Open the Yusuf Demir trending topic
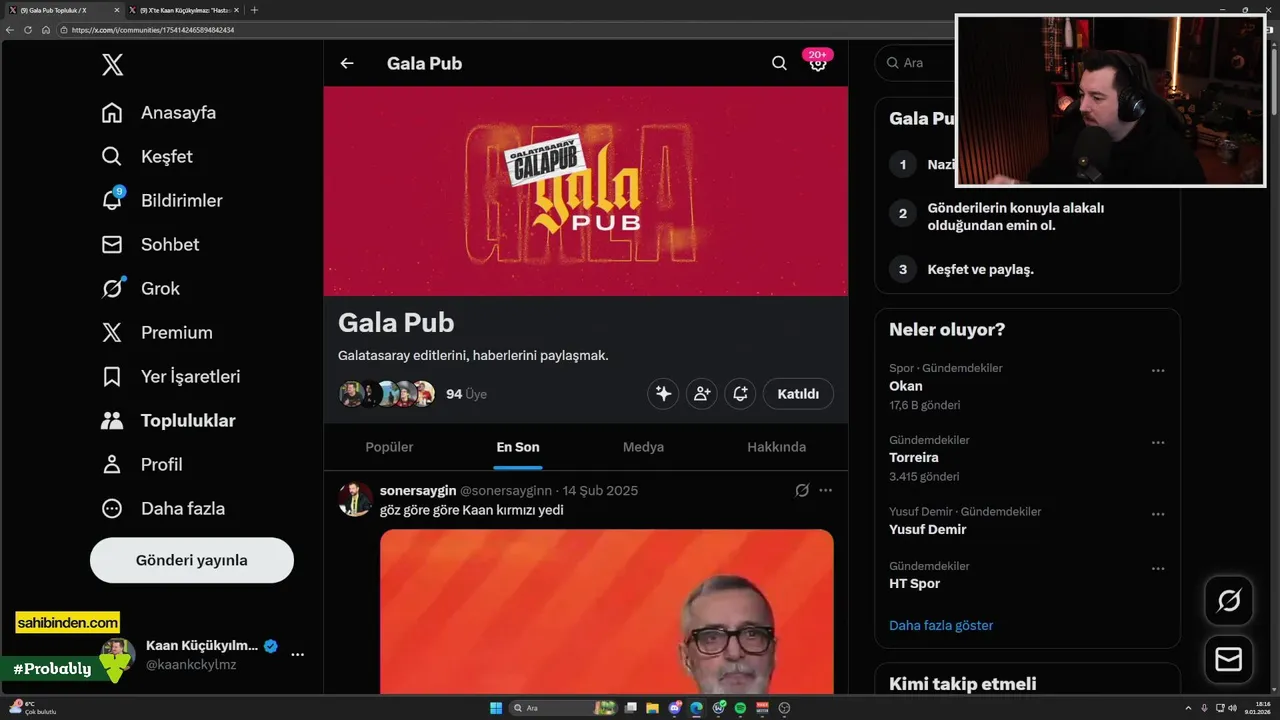1280x720 pixels. point(928,530)
